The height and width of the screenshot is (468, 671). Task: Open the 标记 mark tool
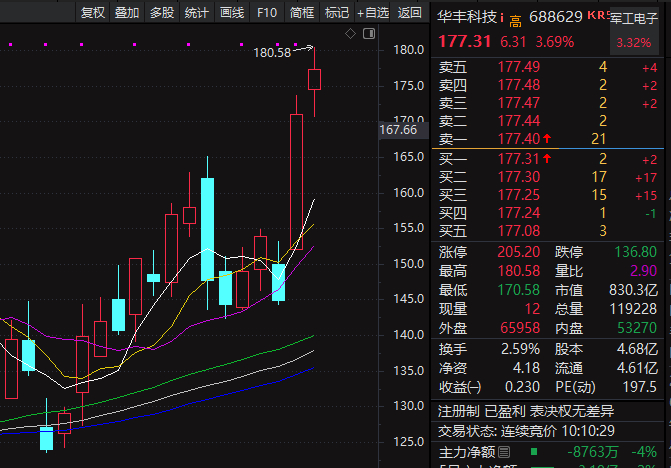point(337,13)
